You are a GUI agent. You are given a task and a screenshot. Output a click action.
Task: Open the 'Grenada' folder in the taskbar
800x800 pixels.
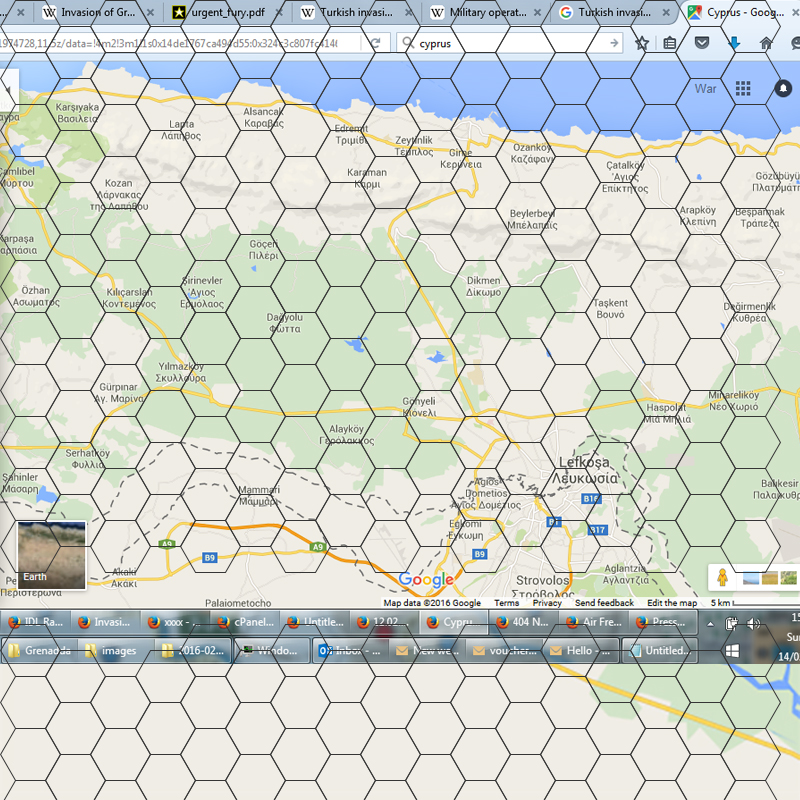39,651
